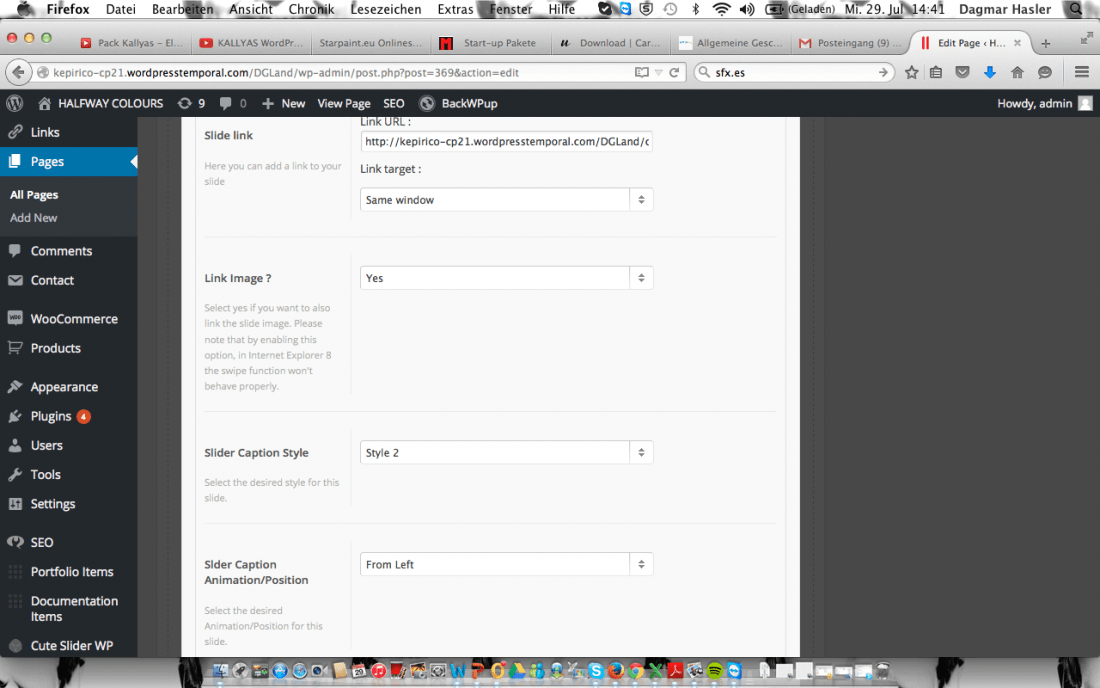Click the Settings sliders icon

click(x=15, y=504)
